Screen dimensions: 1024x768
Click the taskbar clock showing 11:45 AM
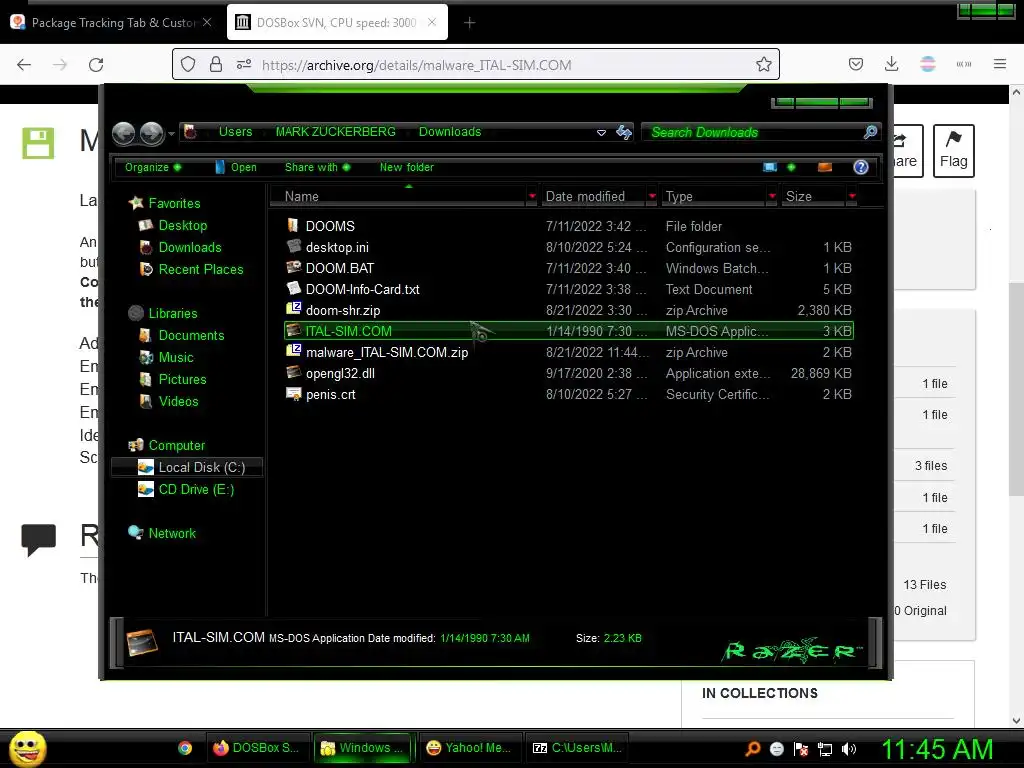937,749
